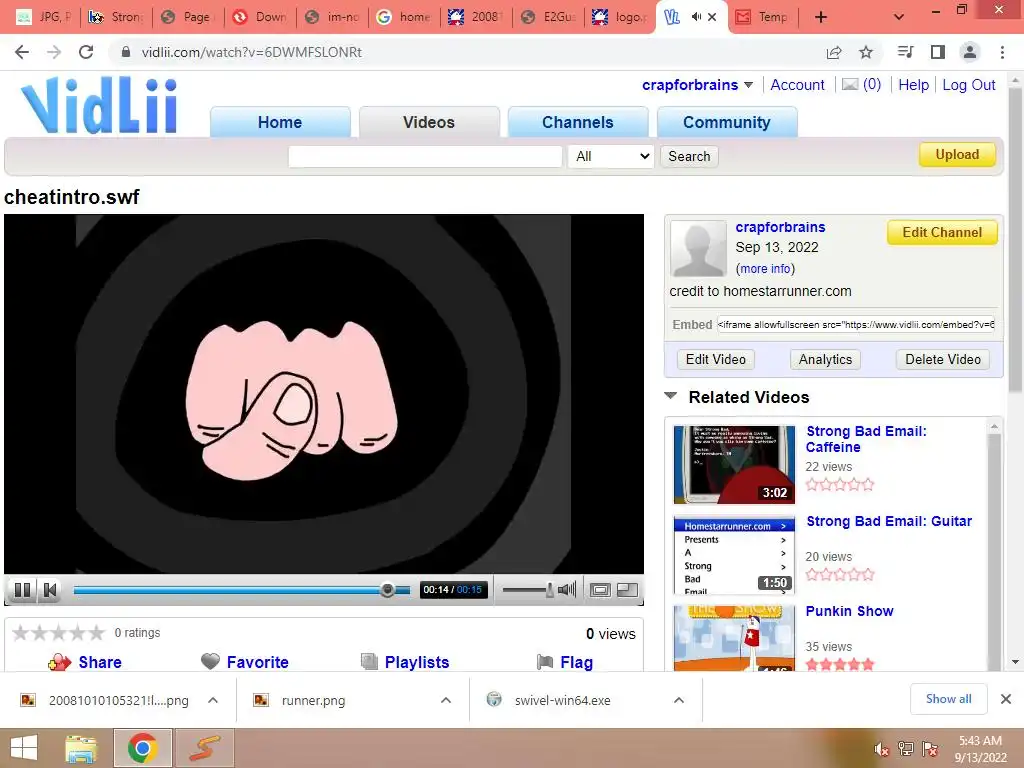The height and width of the screenshot is (768, 1024).
Task: Switch to the E2Gu browser tab
Action: click(549, 17)
